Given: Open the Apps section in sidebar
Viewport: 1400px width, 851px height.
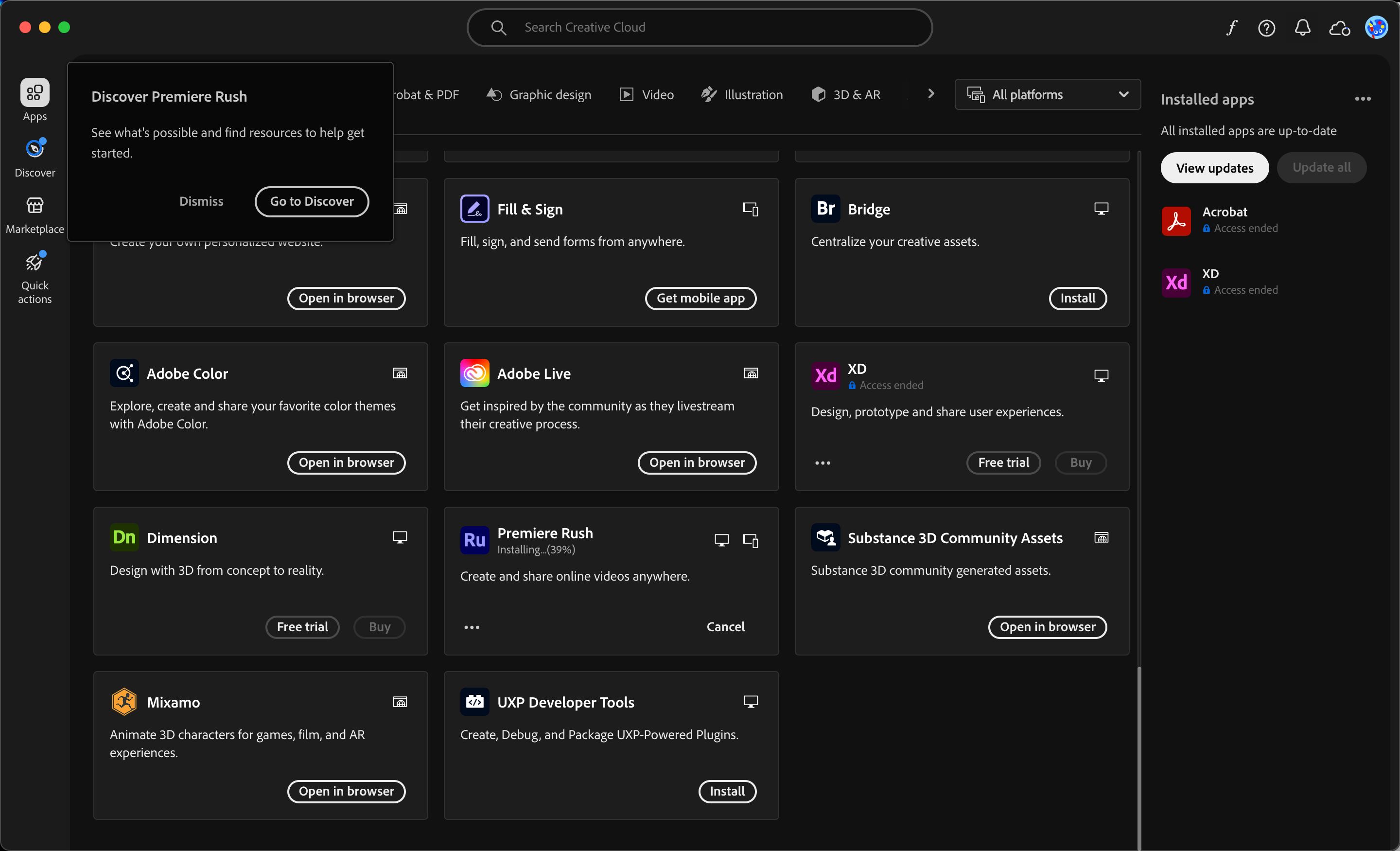Looking at the screenshot, I should 35,100.
